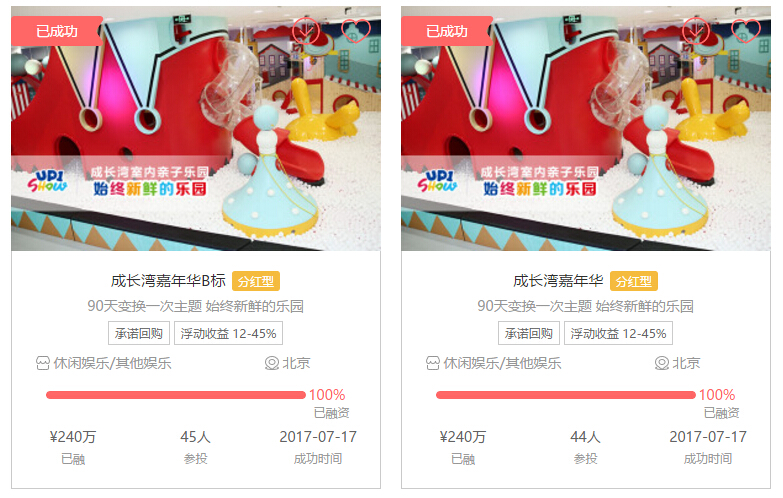
Task: Click shop category icon on right card
Action: [x=433, y=363]
